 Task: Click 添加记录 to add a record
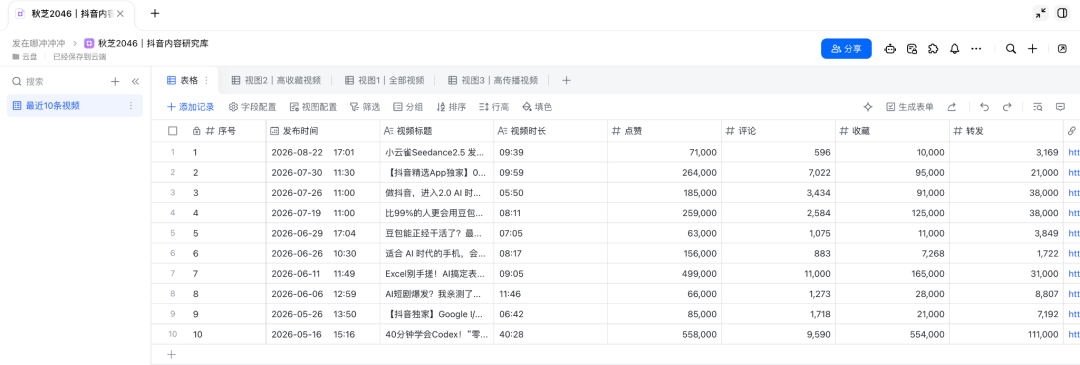click(190, 107)
